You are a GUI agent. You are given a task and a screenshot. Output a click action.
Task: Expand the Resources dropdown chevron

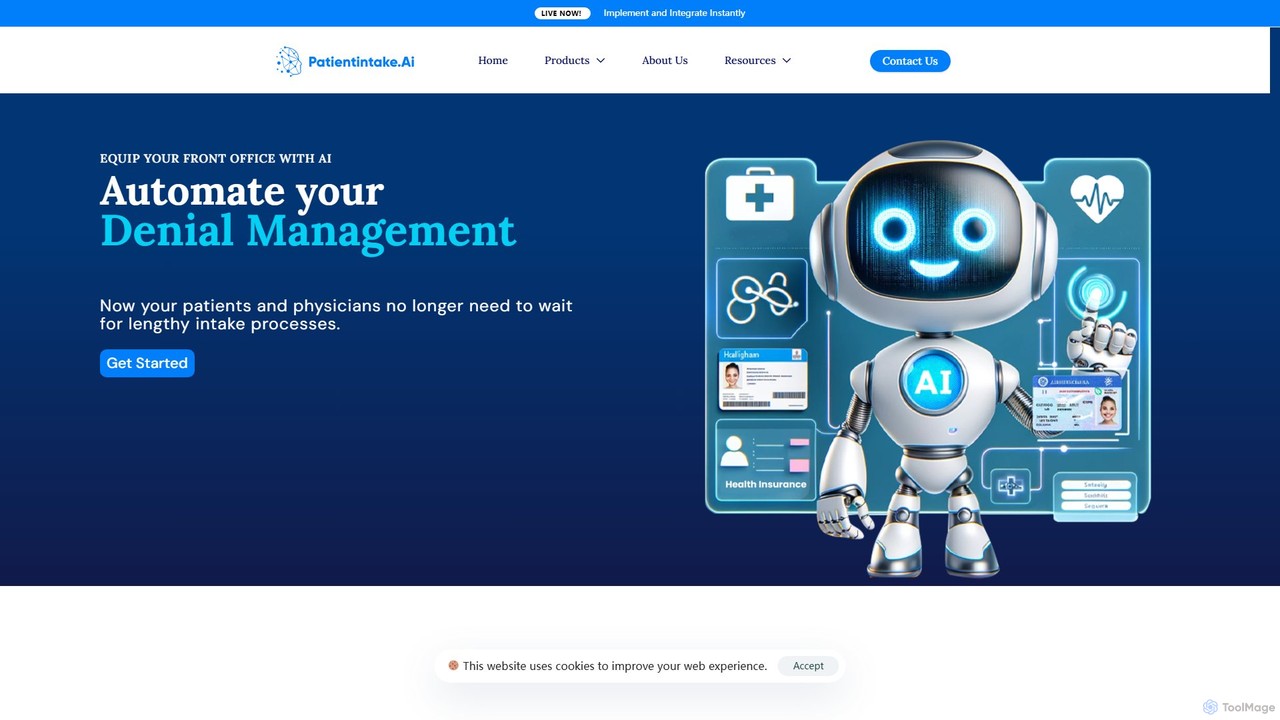point(786,61)
